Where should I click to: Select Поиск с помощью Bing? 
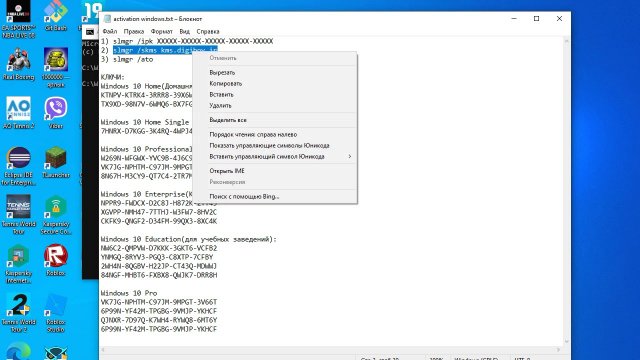point(275,197)
